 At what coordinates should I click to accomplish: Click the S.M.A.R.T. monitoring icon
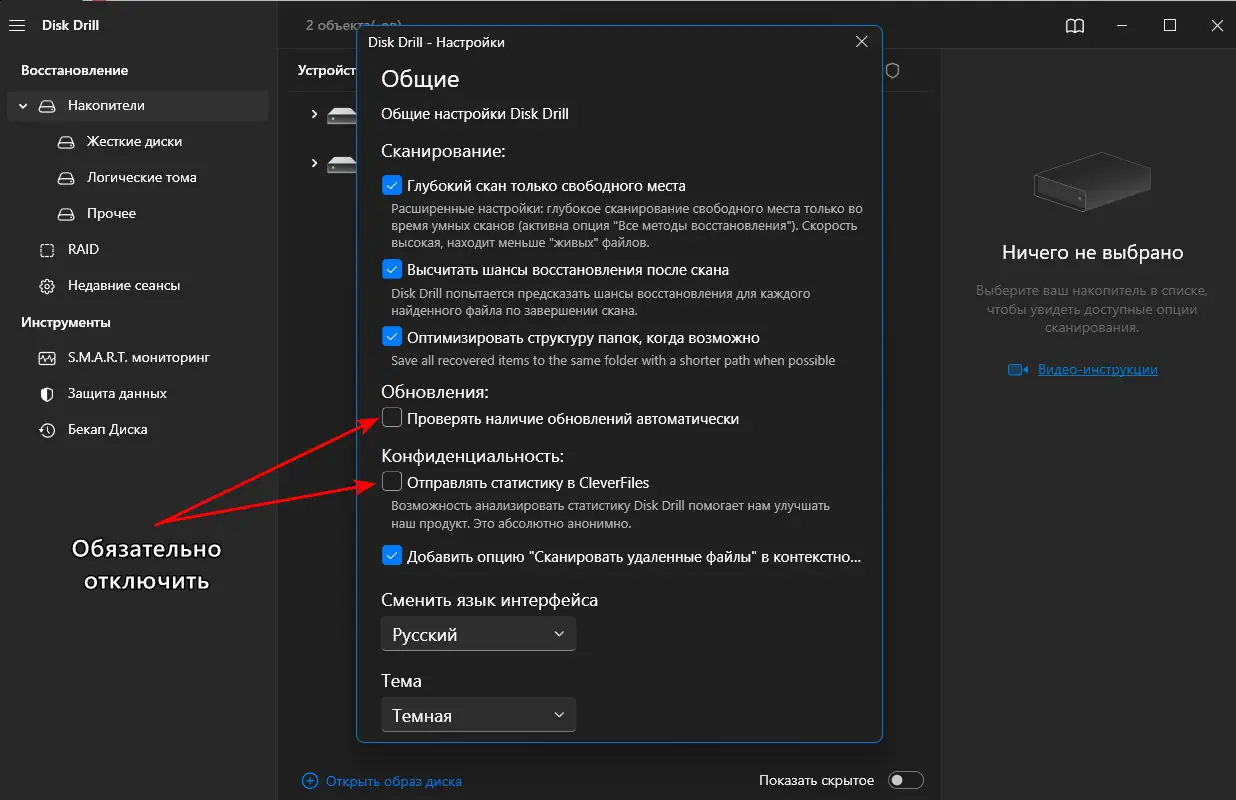[47, 358]
